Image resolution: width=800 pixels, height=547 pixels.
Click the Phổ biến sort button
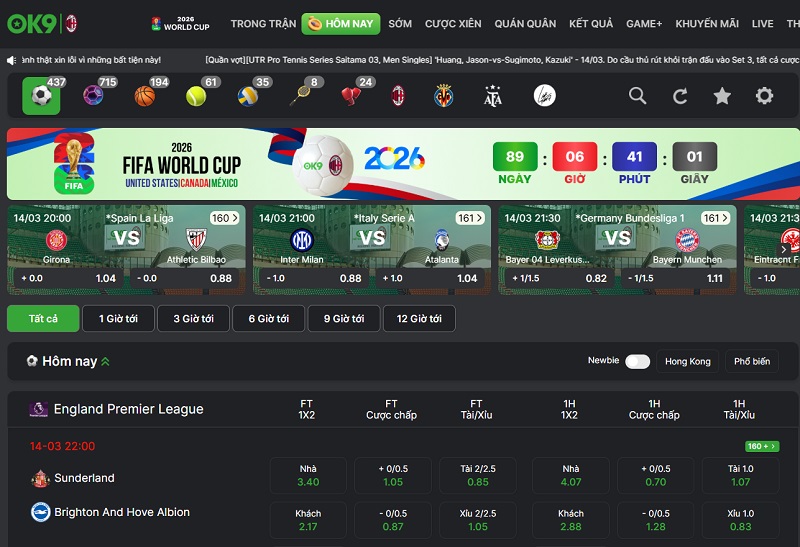tap(752, 361)
